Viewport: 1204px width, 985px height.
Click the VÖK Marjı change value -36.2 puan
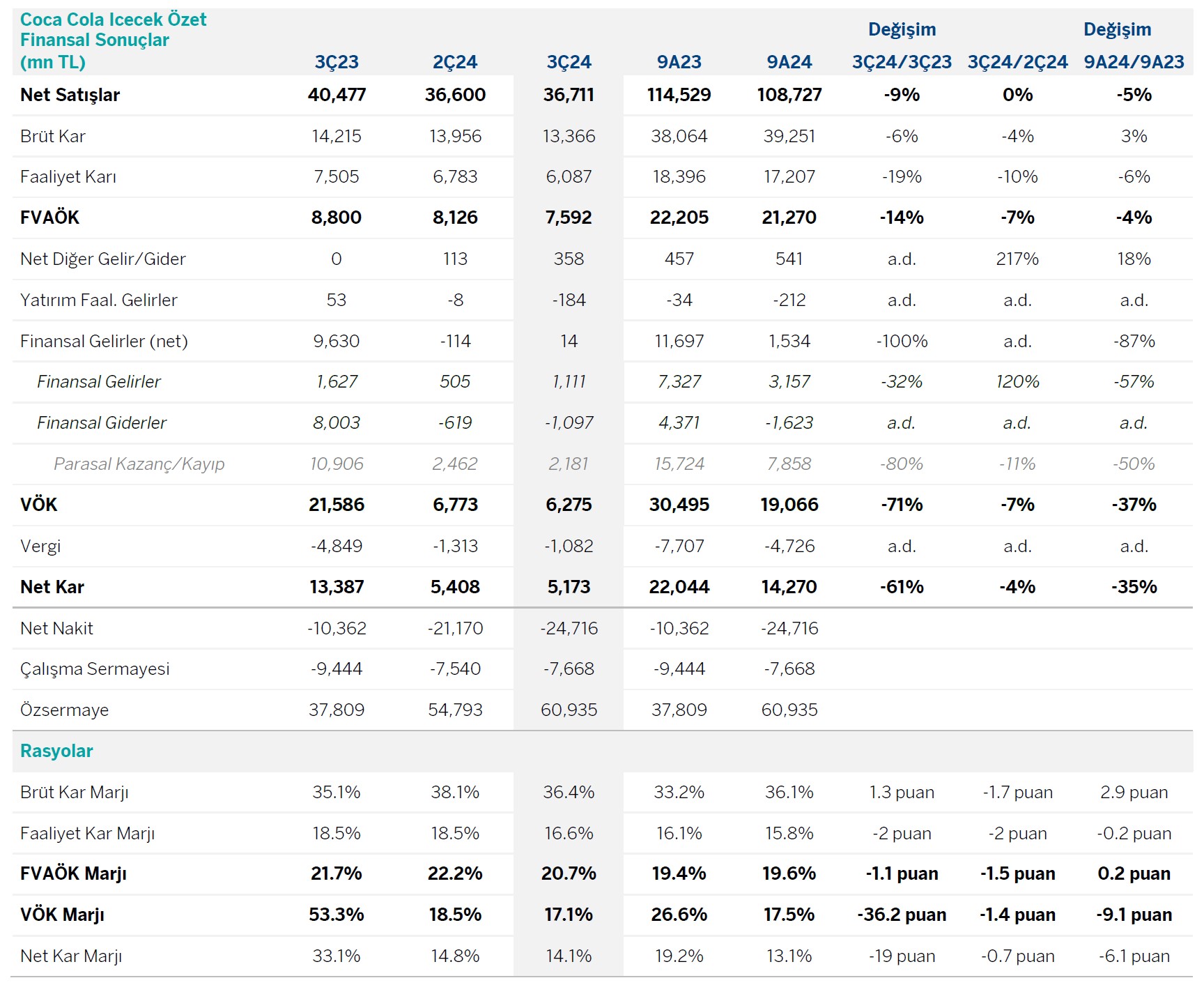(902, 915)
